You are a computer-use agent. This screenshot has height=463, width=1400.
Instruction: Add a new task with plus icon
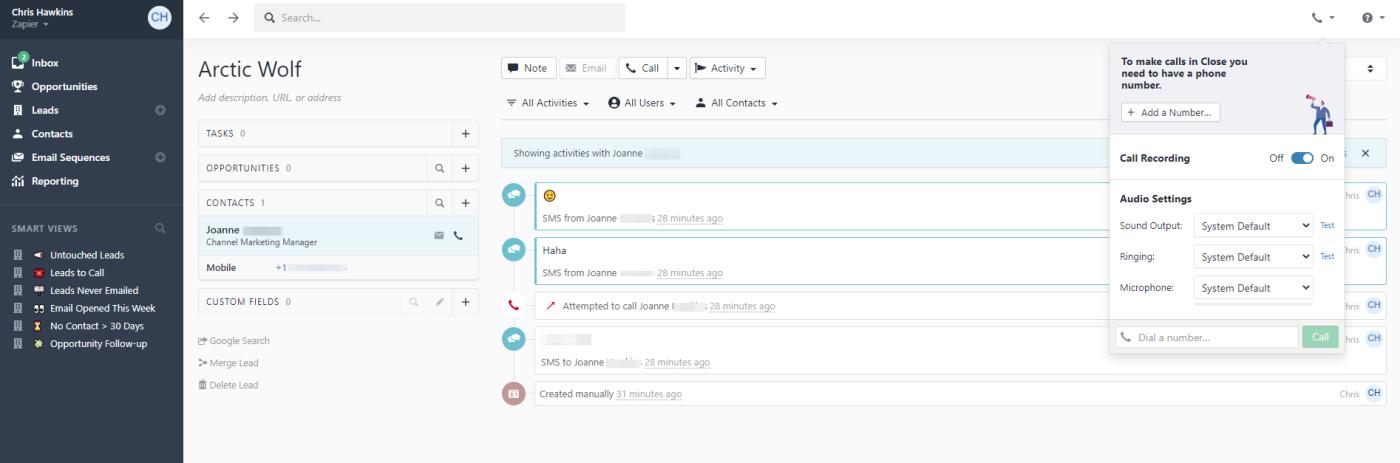coord(465,133)
